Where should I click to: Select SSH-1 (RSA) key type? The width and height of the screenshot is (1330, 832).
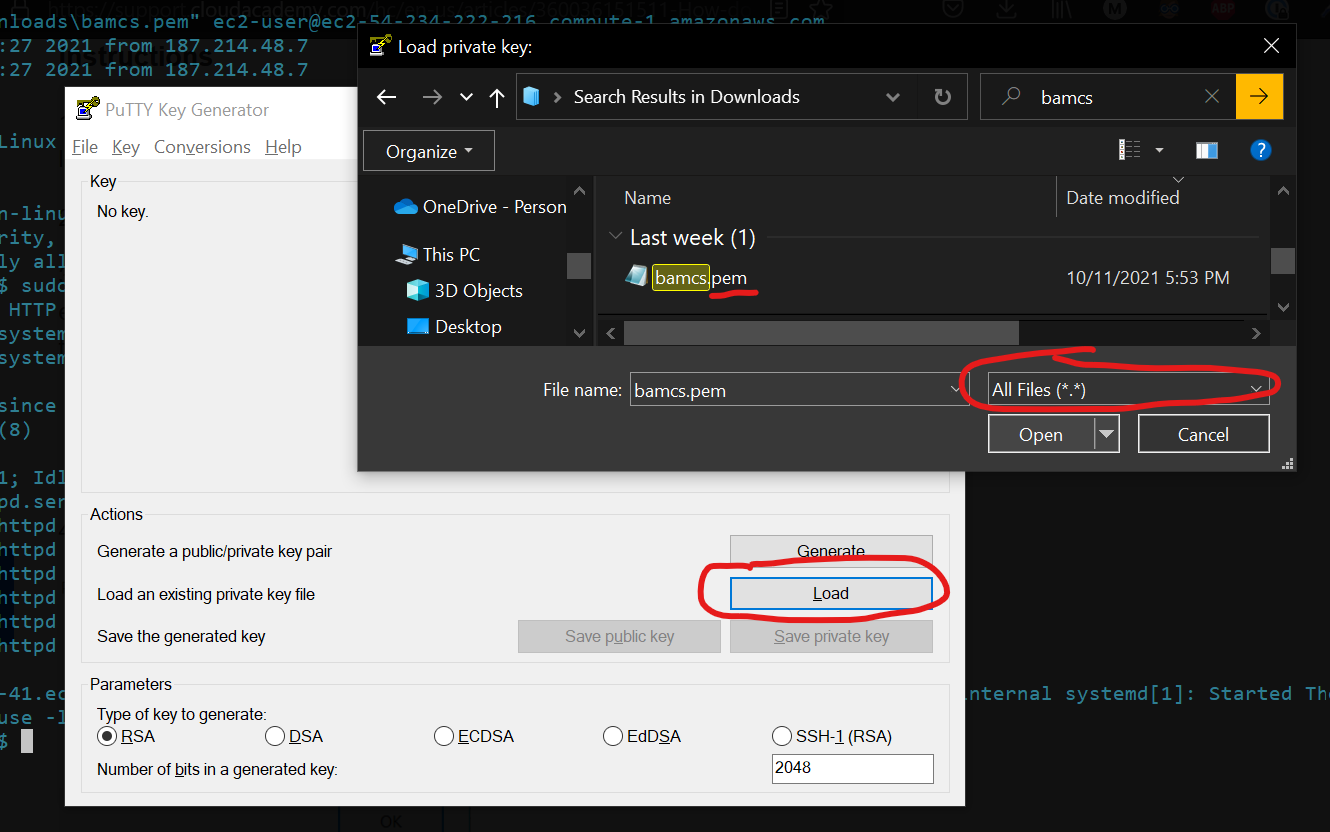click(x=782, y=736)
